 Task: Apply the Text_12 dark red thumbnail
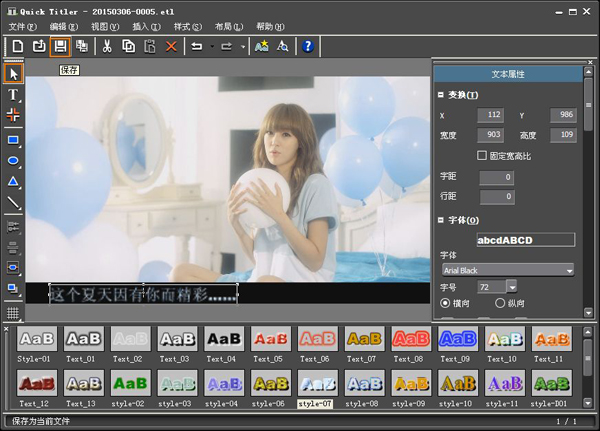(37, 383)
